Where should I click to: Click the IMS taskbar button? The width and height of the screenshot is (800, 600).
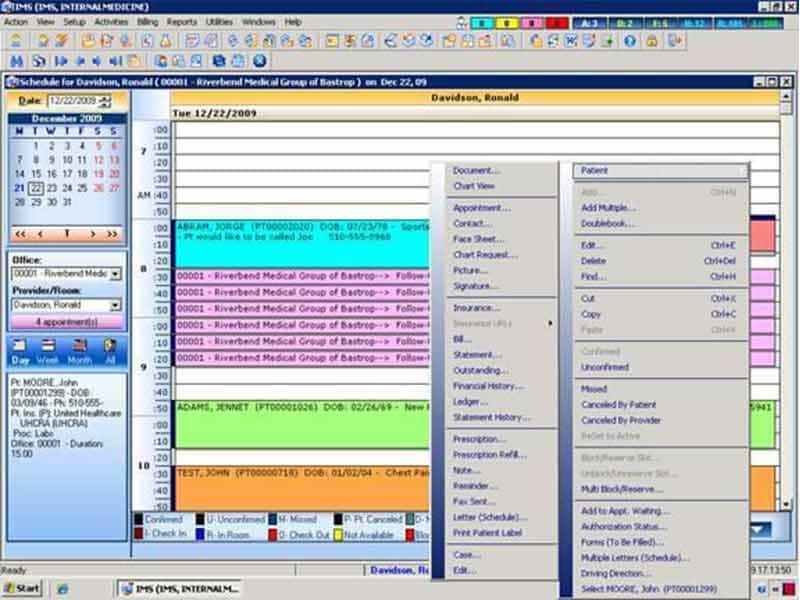180,589
